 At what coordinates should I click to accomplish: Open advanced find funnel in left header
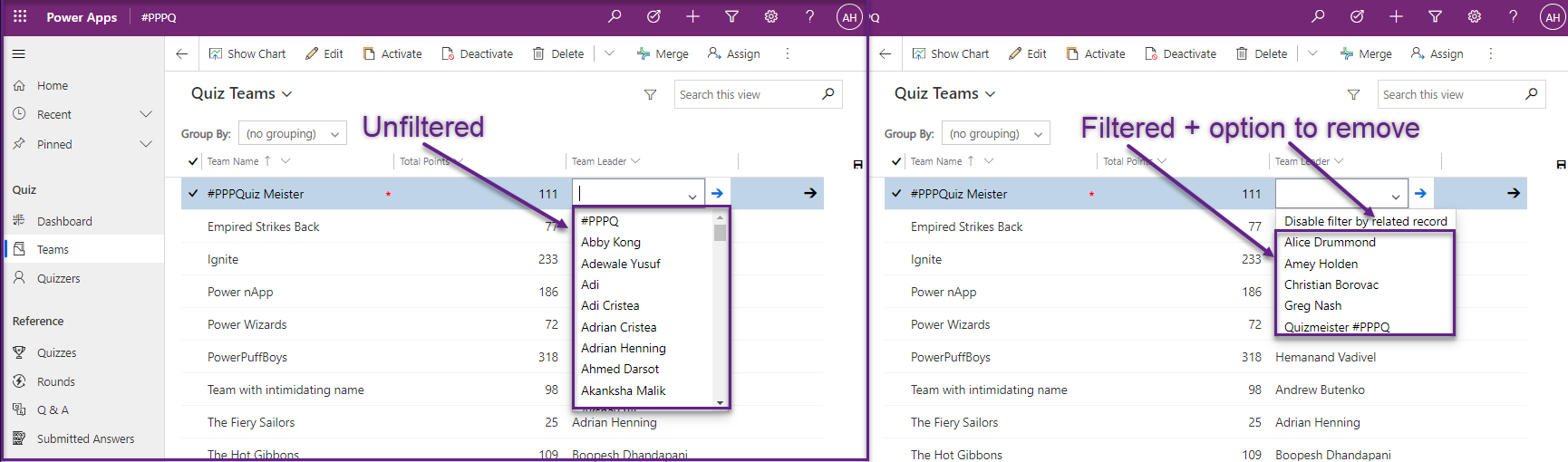tap(731, 16)
